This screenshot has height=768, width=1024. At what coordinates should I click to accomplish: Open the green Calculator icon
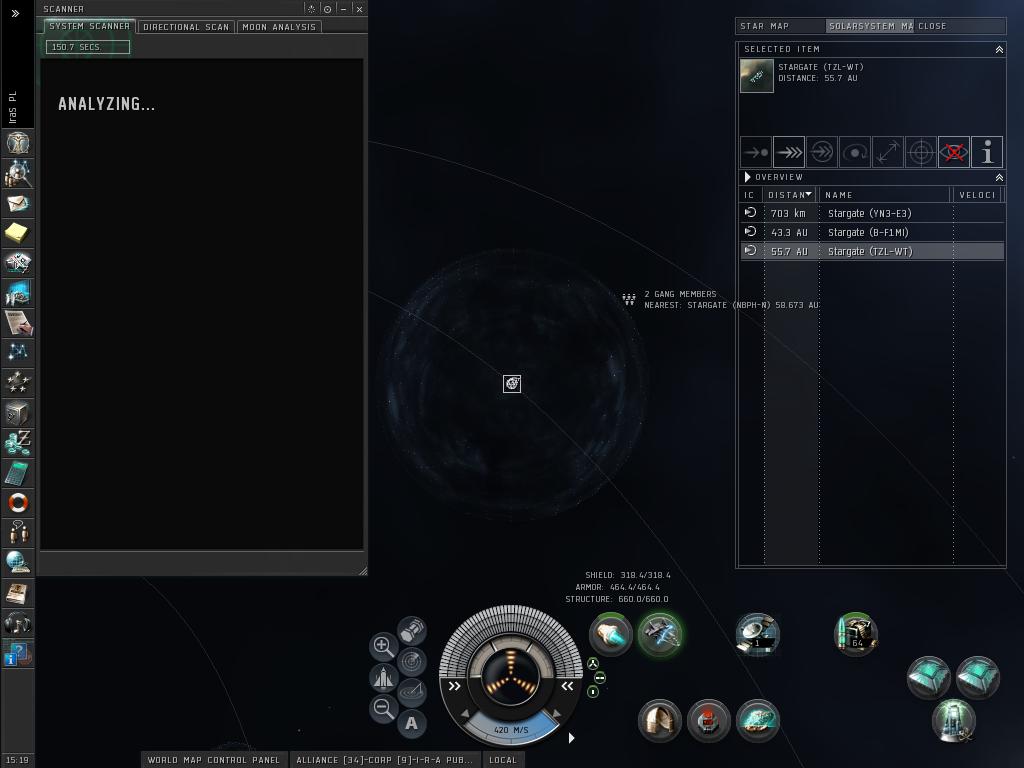tap(18, 473)
